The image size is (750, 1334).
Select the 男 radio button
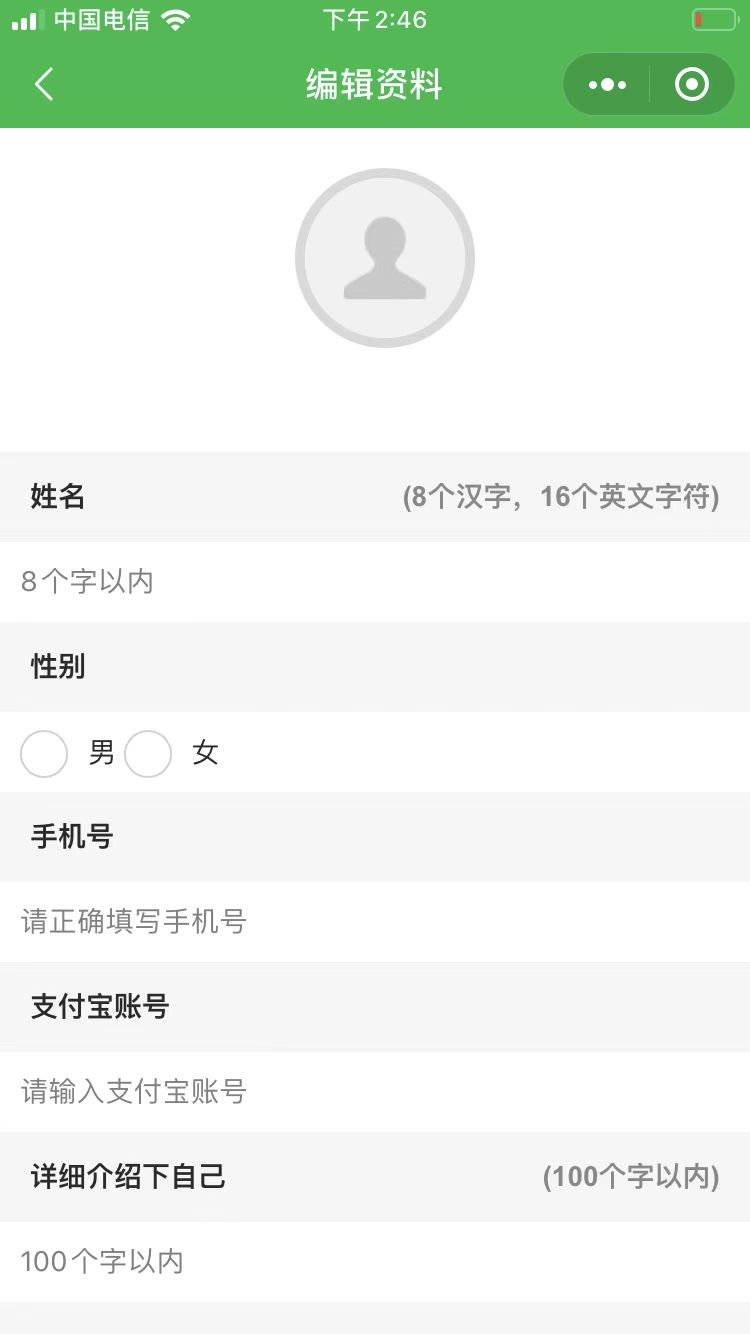(44, 754)
